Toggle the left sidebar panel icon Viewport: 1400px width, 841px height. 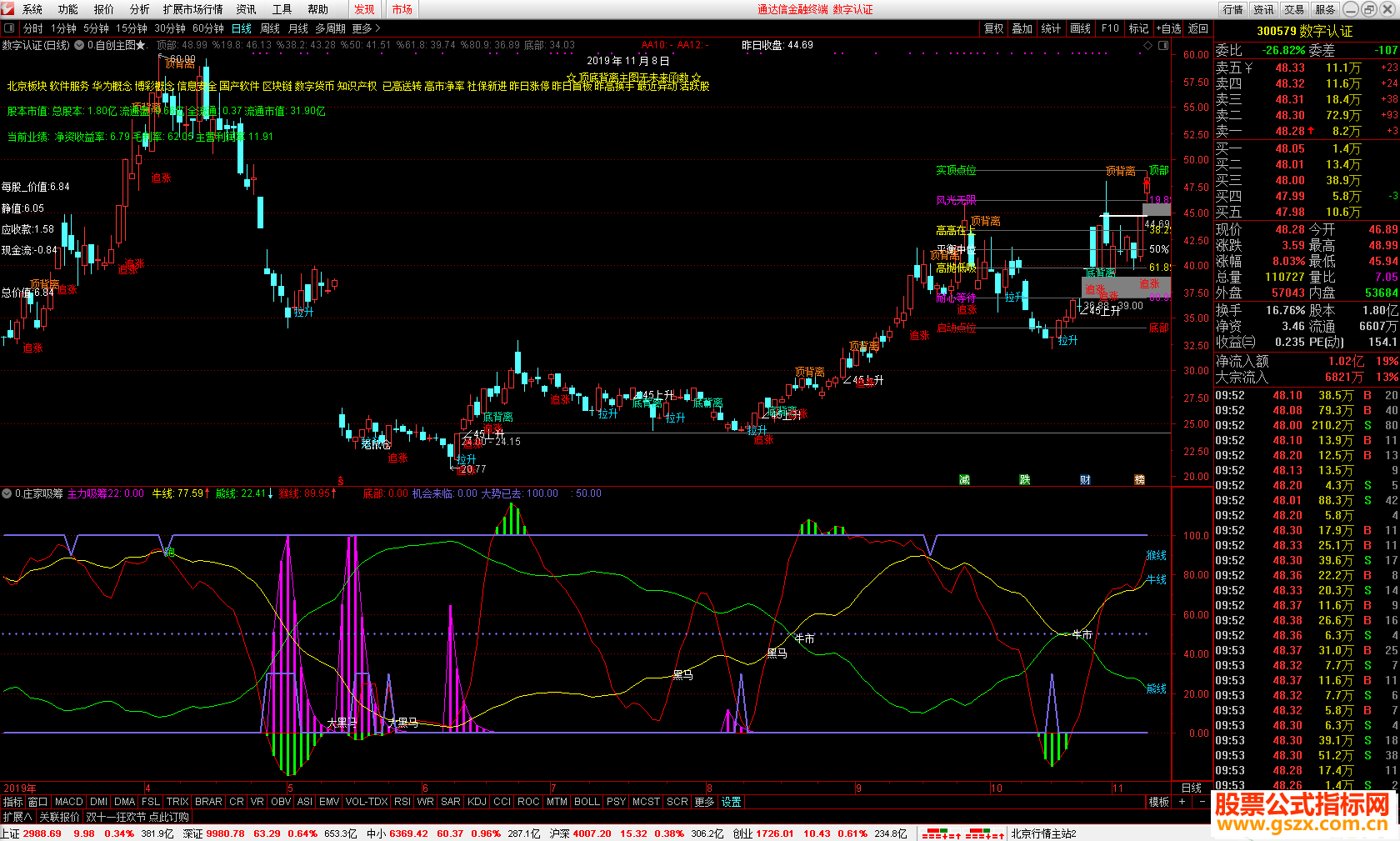[8, 28]
